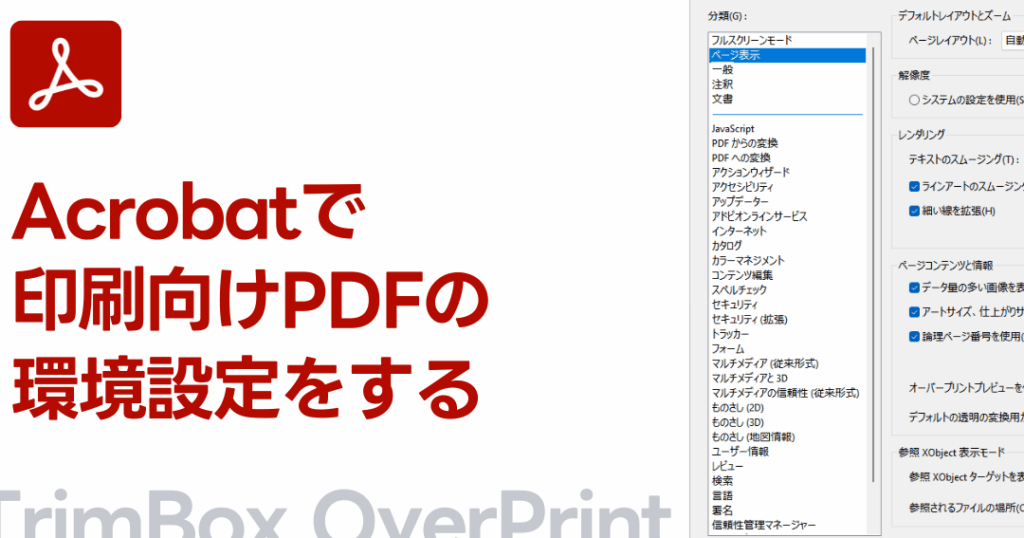
Task: Open the 信頼性管理マネージャー category
Action: coord(763,525)
